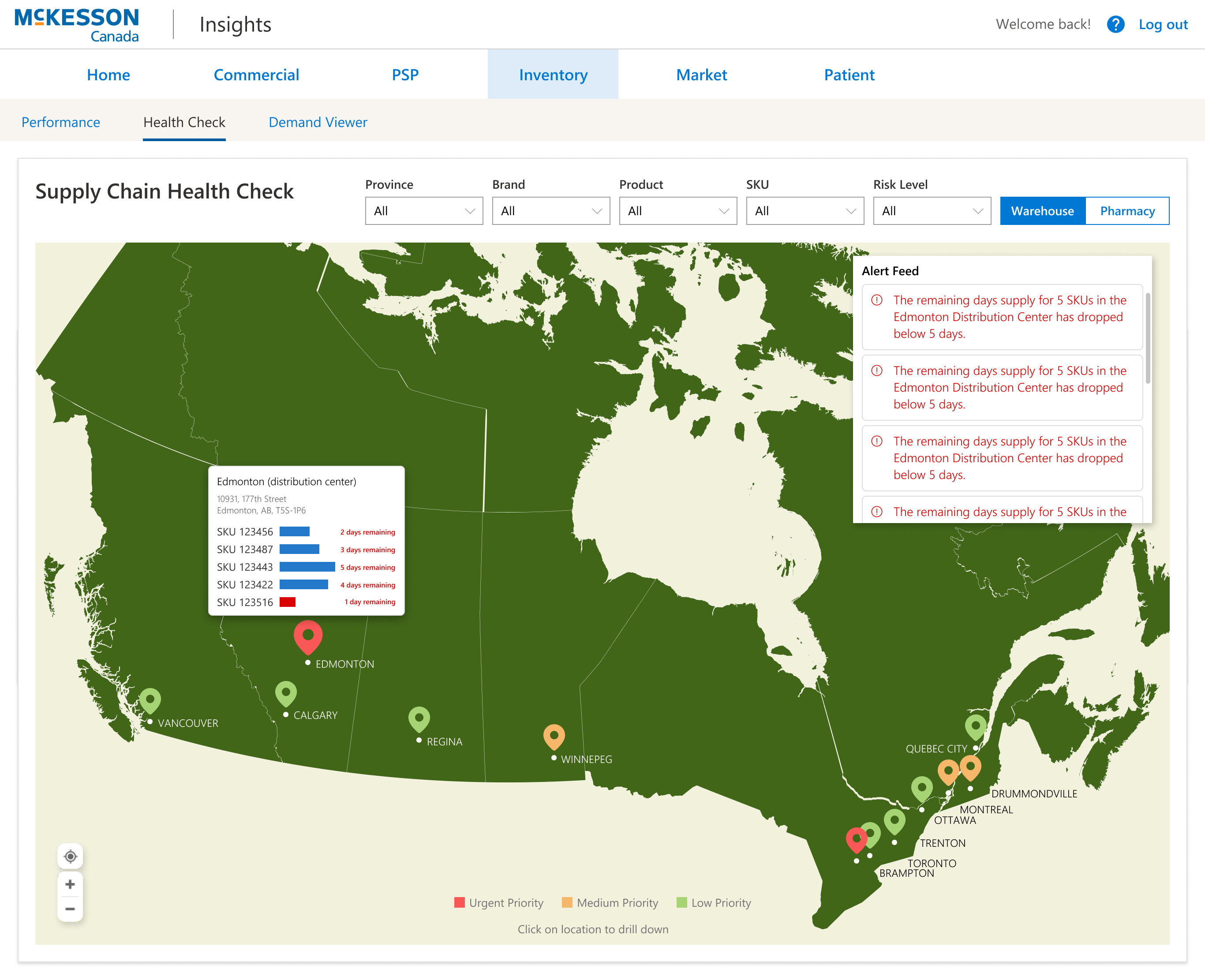This screenshot has height=980, width=1205.
Task: Click the SKU 123516 red progress bar
Action: tap(288, 602)
